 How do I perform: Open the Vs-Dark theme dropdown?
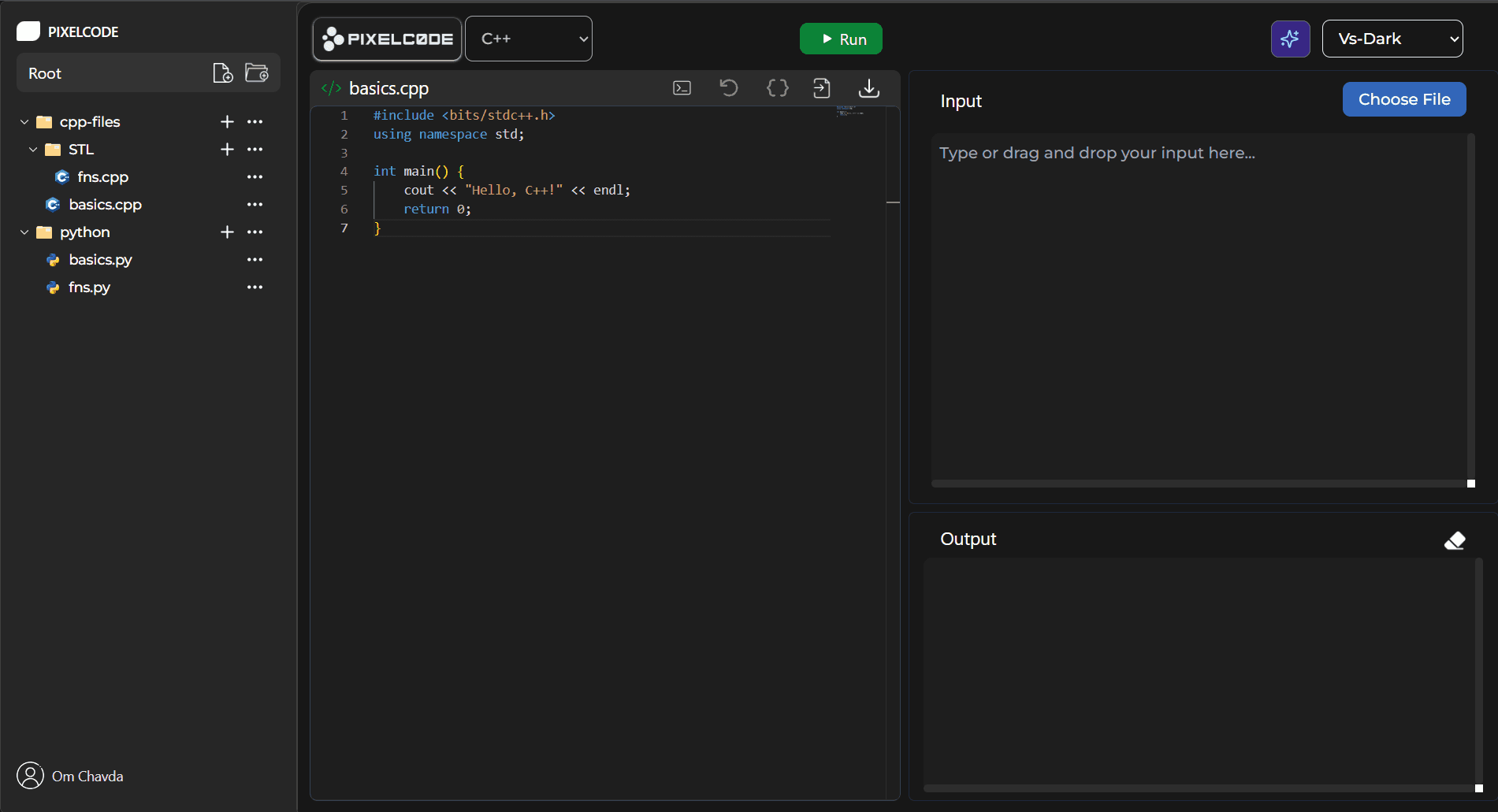click(x=1392, y=39)
